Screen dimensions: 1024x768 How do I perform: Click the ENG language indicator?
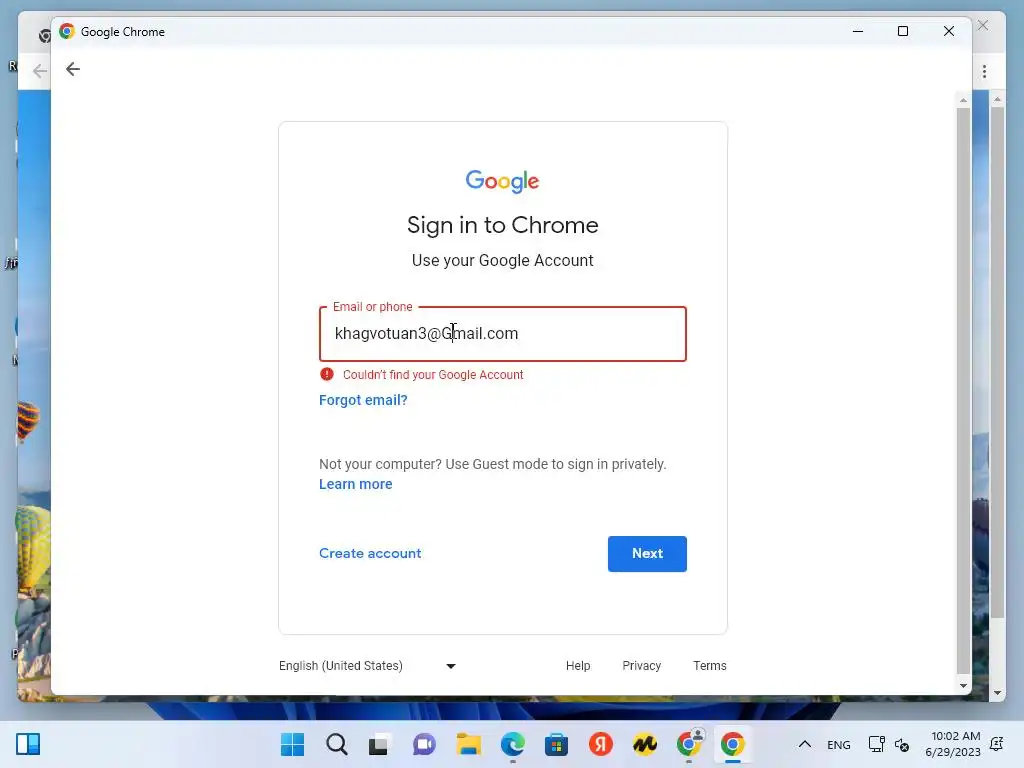coord(839,744)
